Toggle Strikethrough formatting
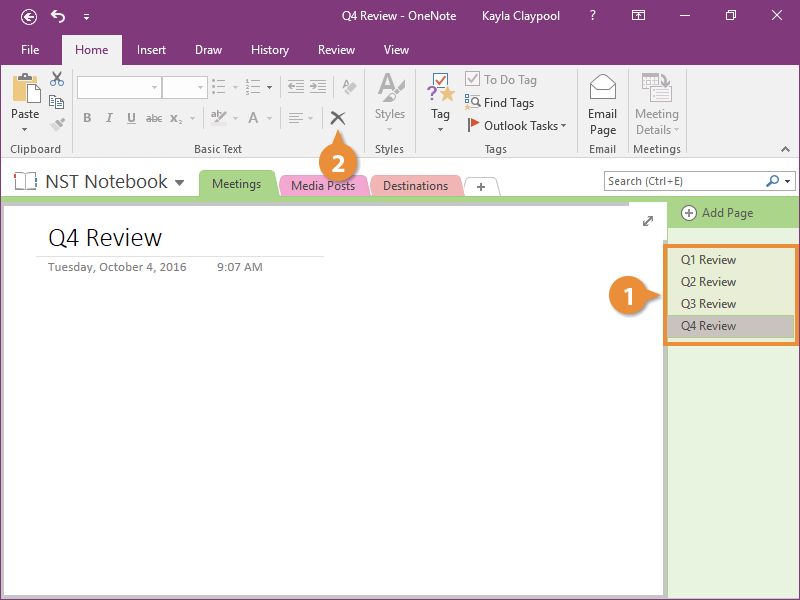 tap(154, 118)
